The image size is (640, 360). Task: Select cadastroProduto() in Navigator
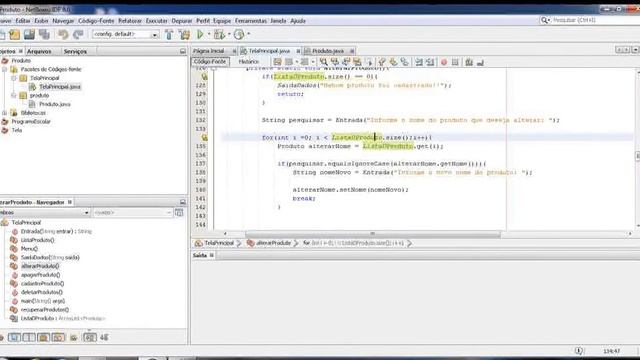tap(42, 284)
